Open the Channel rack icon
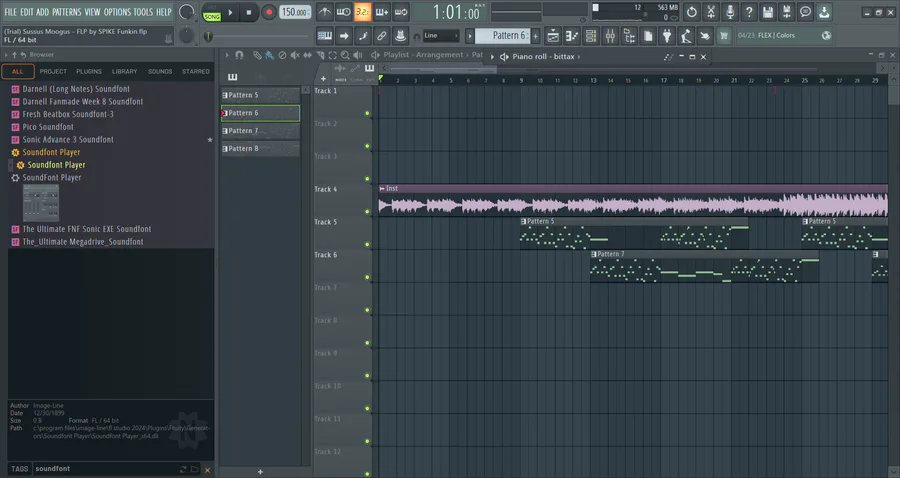 [591, 36]
